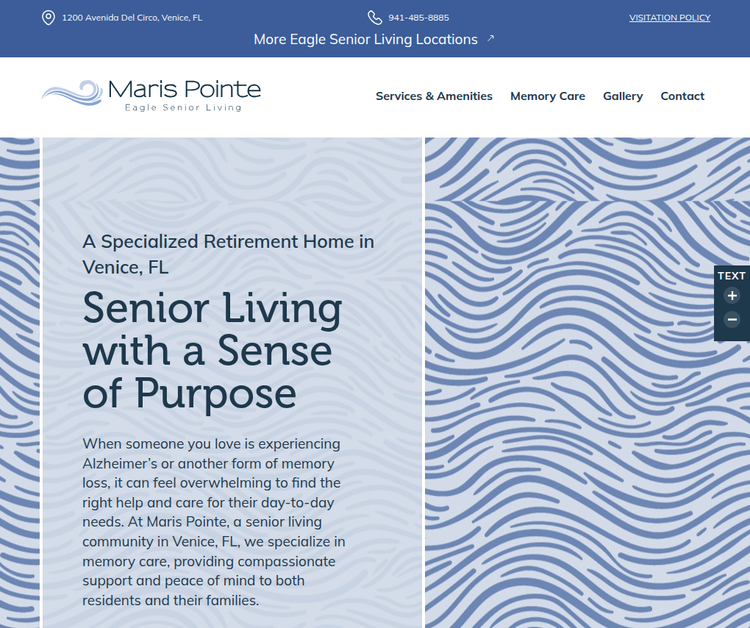750x628 pixels.
Task: Call the 941-485-8885 phone number link
Action: [x=418, y=18]
